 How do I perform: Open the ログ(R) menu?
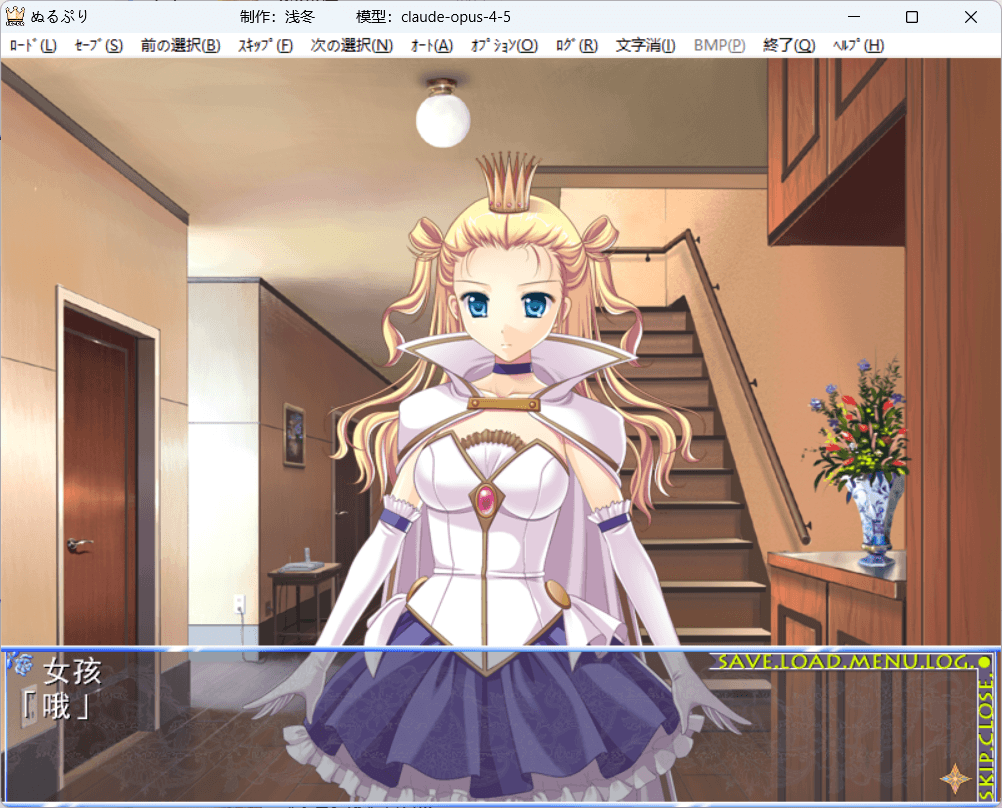(x=576, y=46)
